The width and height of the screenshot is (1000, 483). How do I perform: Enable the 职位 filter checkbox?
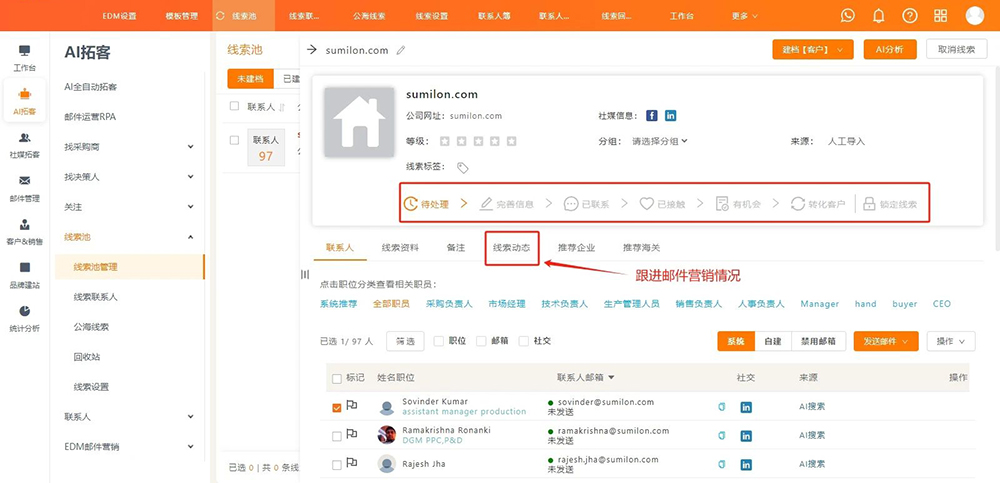coord(438,341)
